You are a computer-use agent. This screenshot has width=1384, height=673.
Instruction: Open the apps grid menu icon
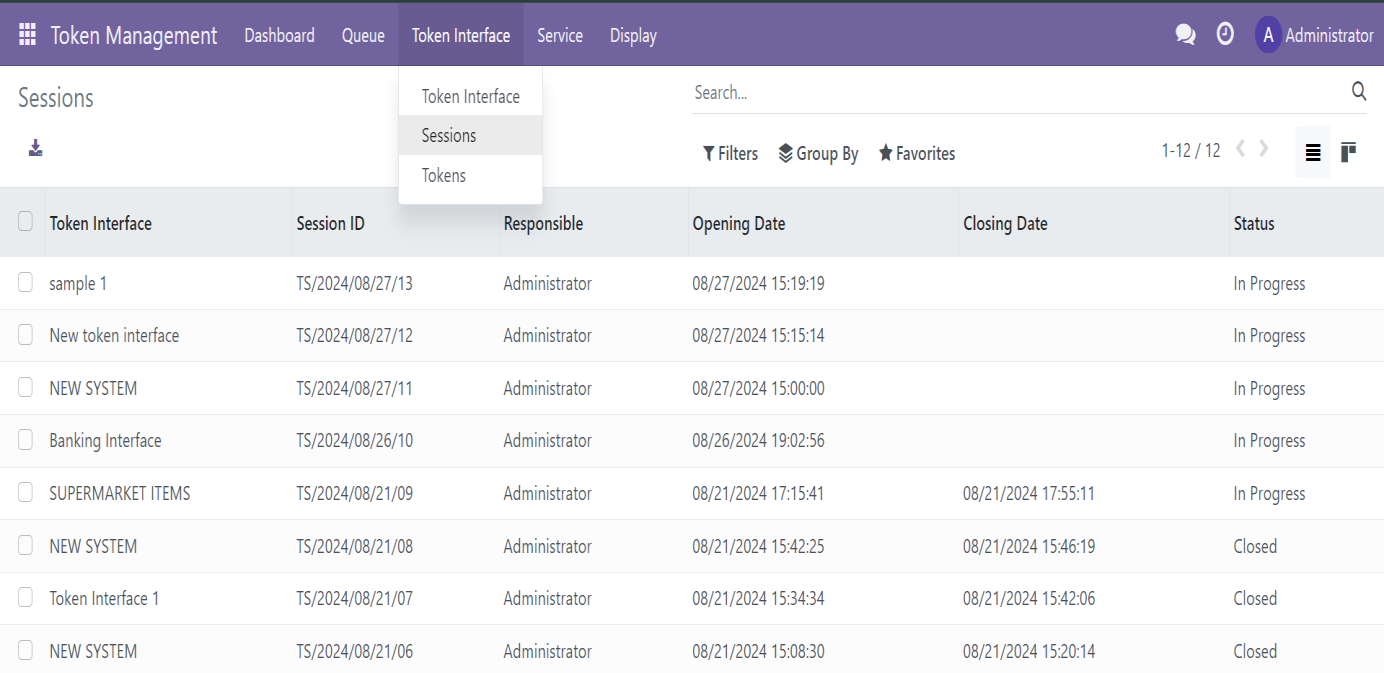pyautogui.click(x=27, y=35)
